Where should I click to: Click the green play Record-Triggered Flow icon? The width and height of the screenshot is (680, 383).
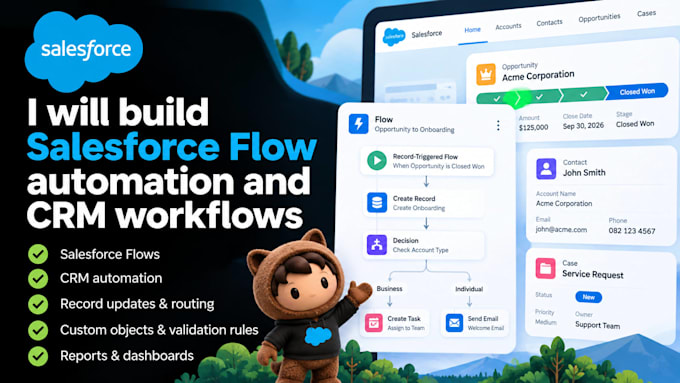coord(377,160)
